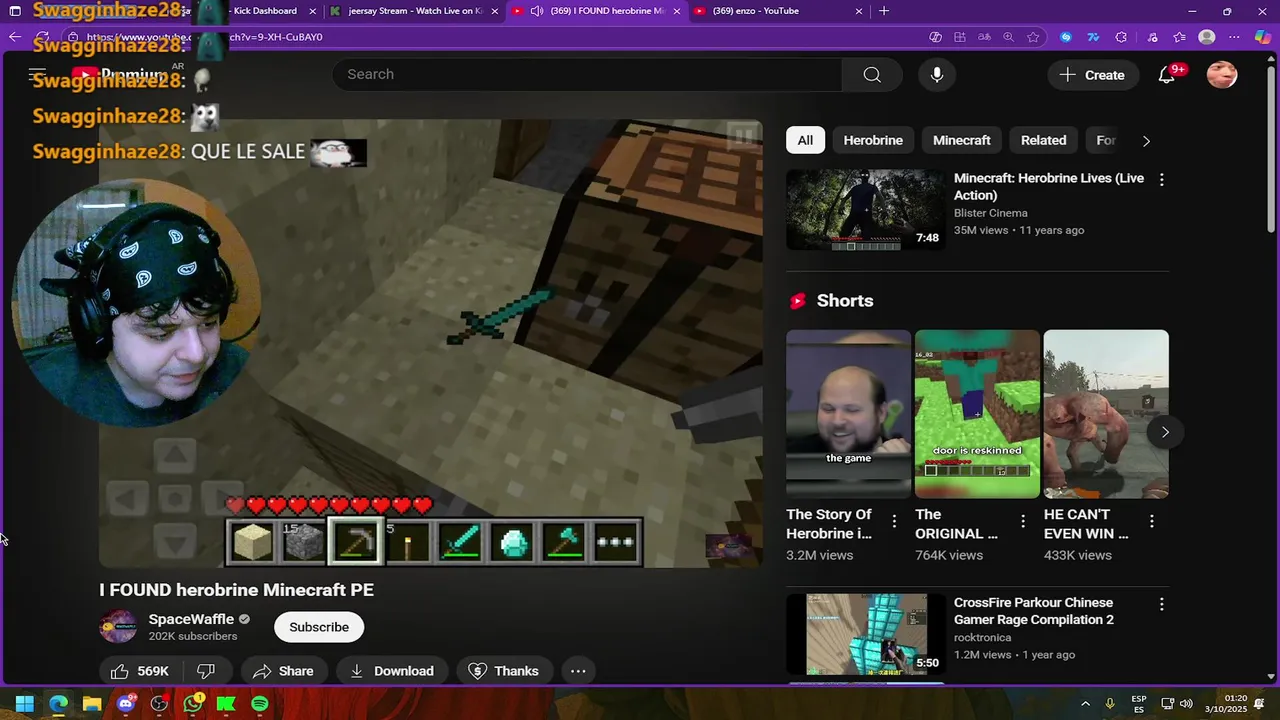Switch to the enzo - YouTube tab
The width and height of the screenshot is (1280, 720).
778,11
